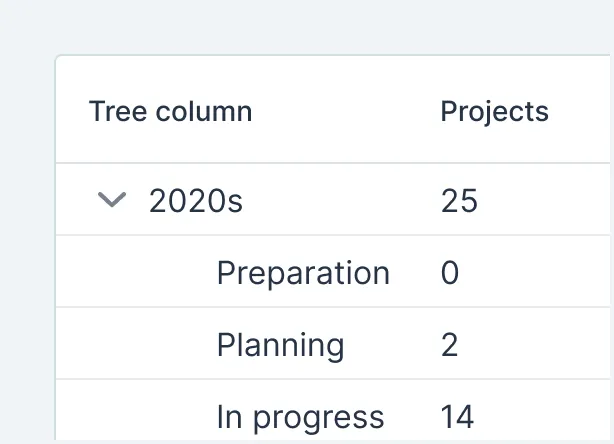The image size is (614, 444).
Task: Click the Tree column header
Action: click(x=170, y=111)
